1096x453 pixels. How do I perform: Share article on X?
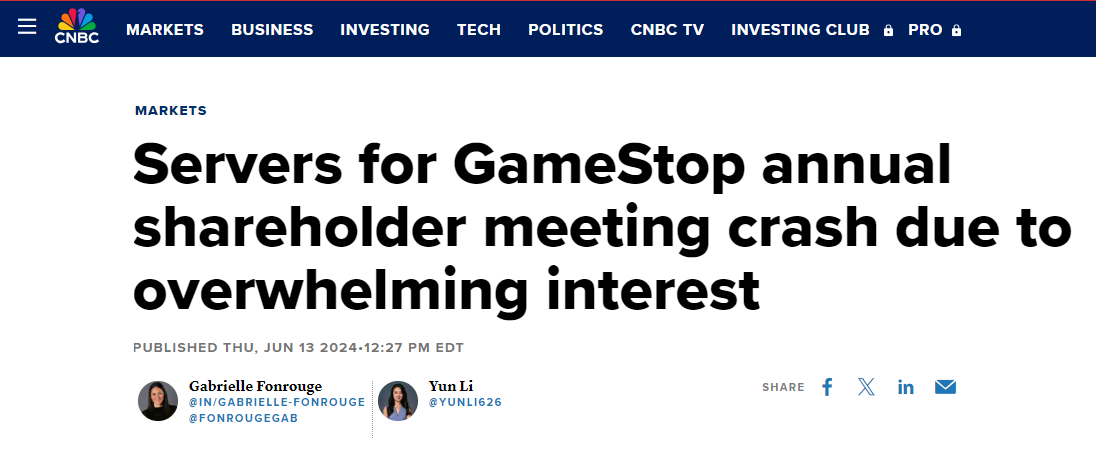point(866,387)
